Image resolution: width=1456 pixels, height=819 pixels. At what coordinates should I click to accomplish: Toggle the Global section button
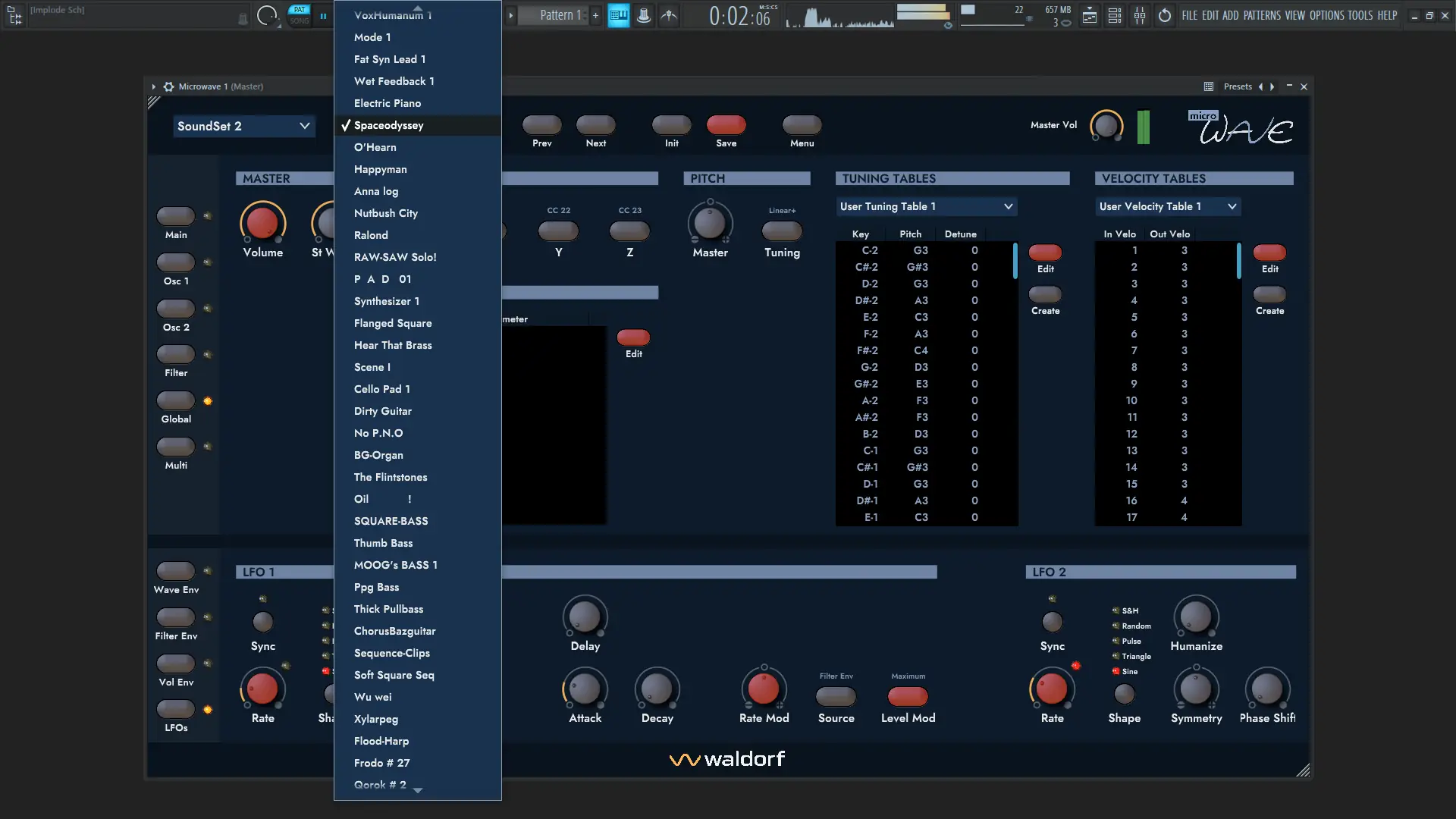176,400
